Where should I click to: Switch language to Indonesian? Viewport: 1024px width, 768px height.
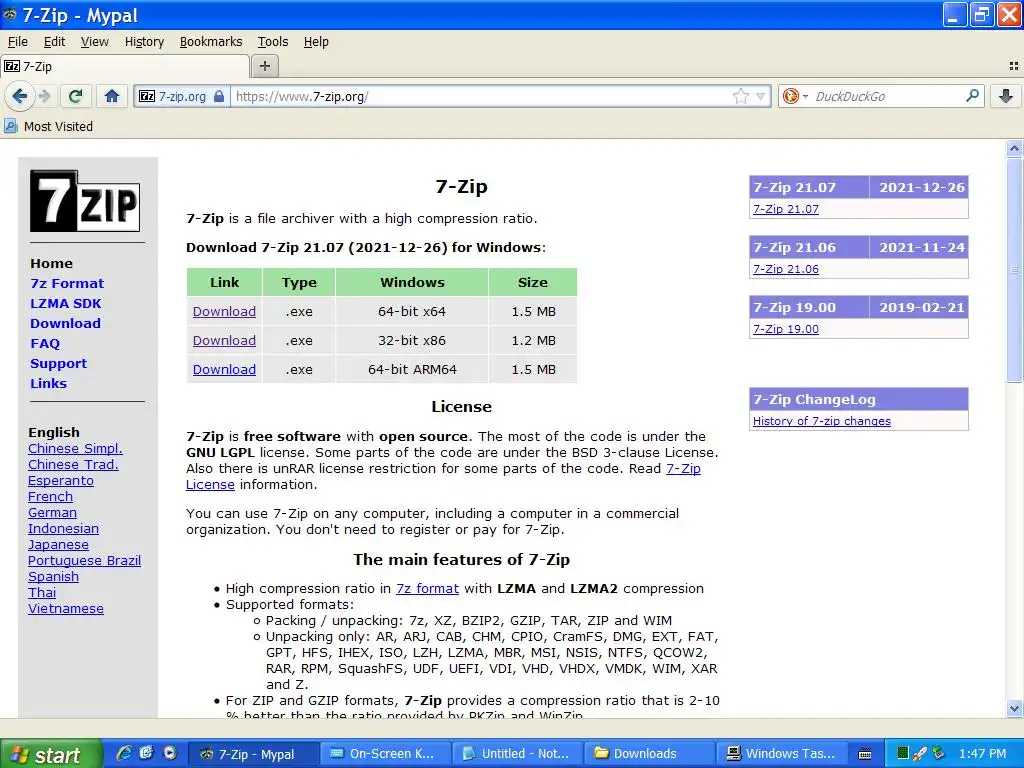coord(63,528)
